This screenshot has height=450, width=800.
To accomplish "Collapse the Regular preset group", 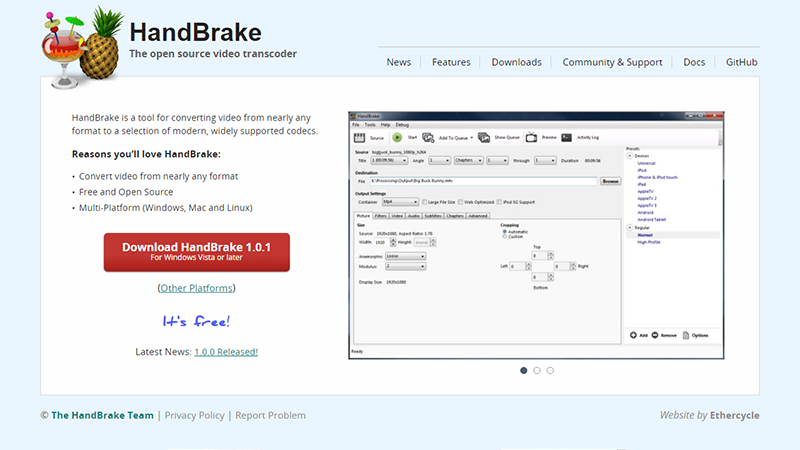I will 630,228.
